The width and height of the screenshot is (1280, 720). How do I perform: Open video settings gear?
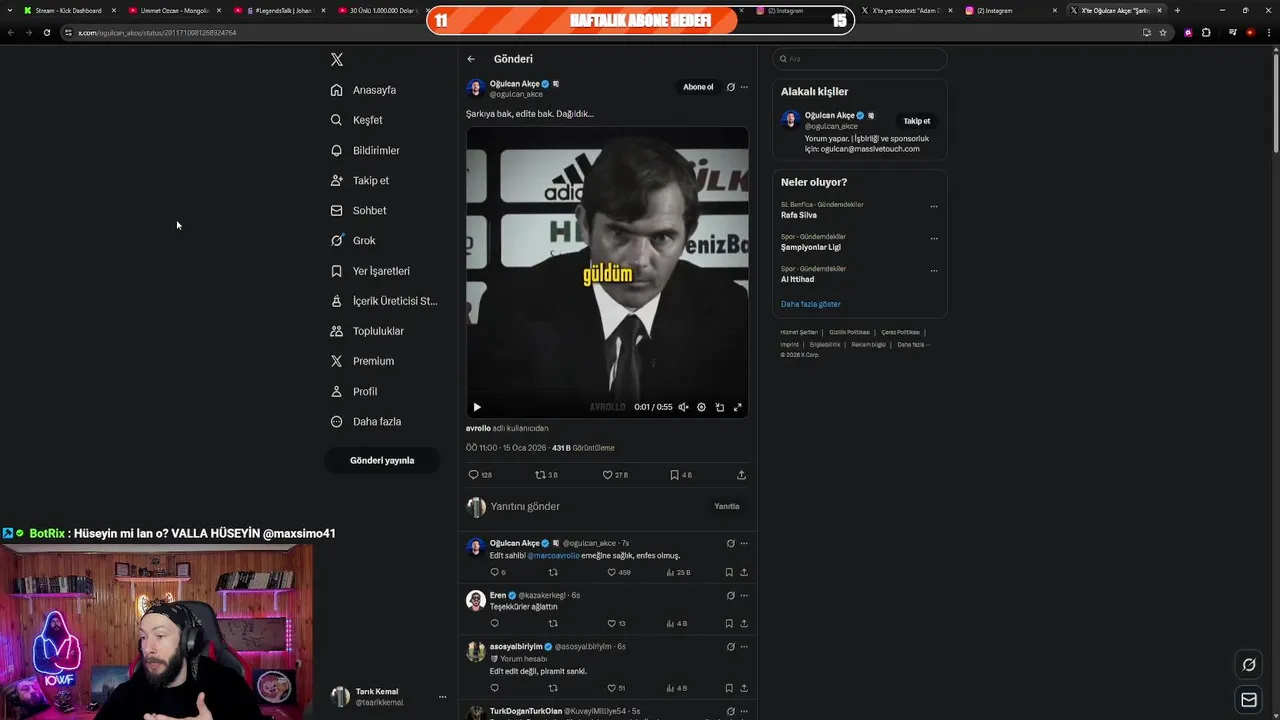701,407
